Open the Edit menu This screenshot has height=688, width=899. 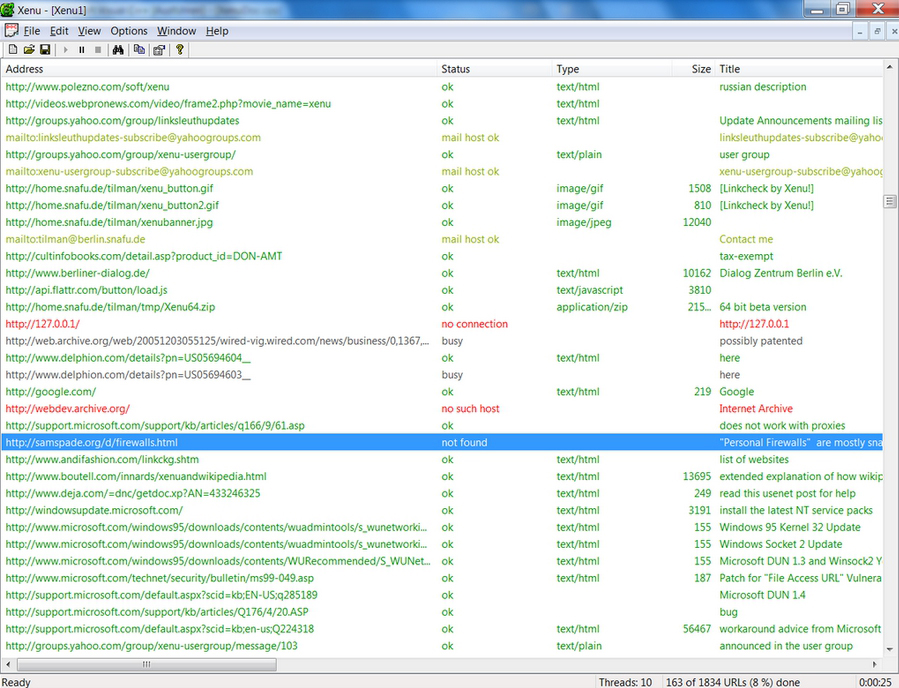point(59,31)
